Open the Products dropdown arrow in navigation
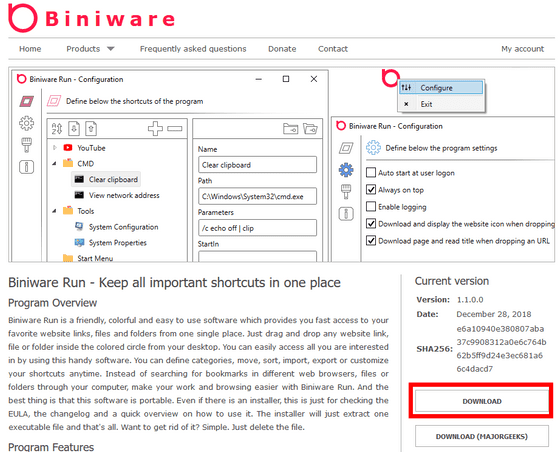This screenshot has width=560, height=452. (x=111, y=49)
